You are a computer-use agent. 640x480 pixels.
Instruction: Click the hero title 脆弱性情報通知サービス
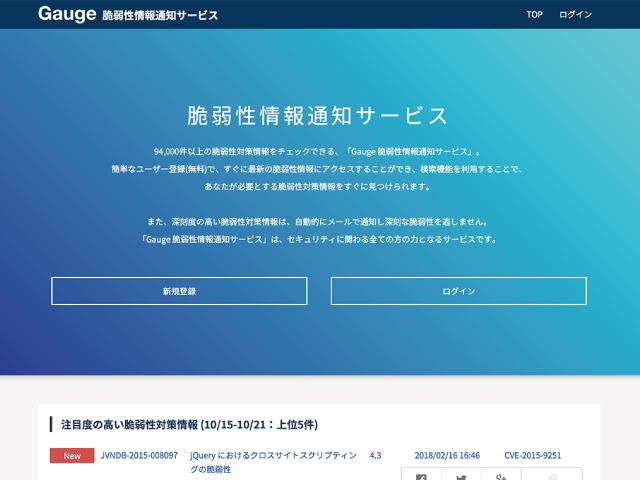pyautogui.click(x=319, y=114)
